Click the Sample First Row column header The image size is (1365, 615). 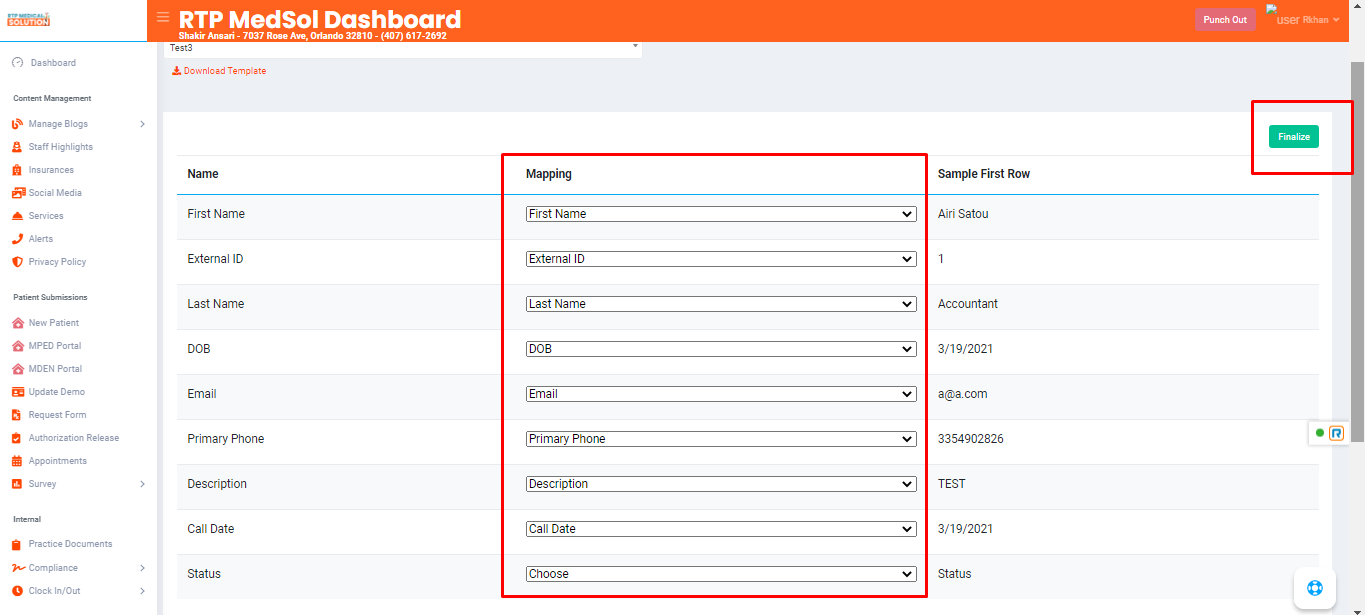click(984, 174)
